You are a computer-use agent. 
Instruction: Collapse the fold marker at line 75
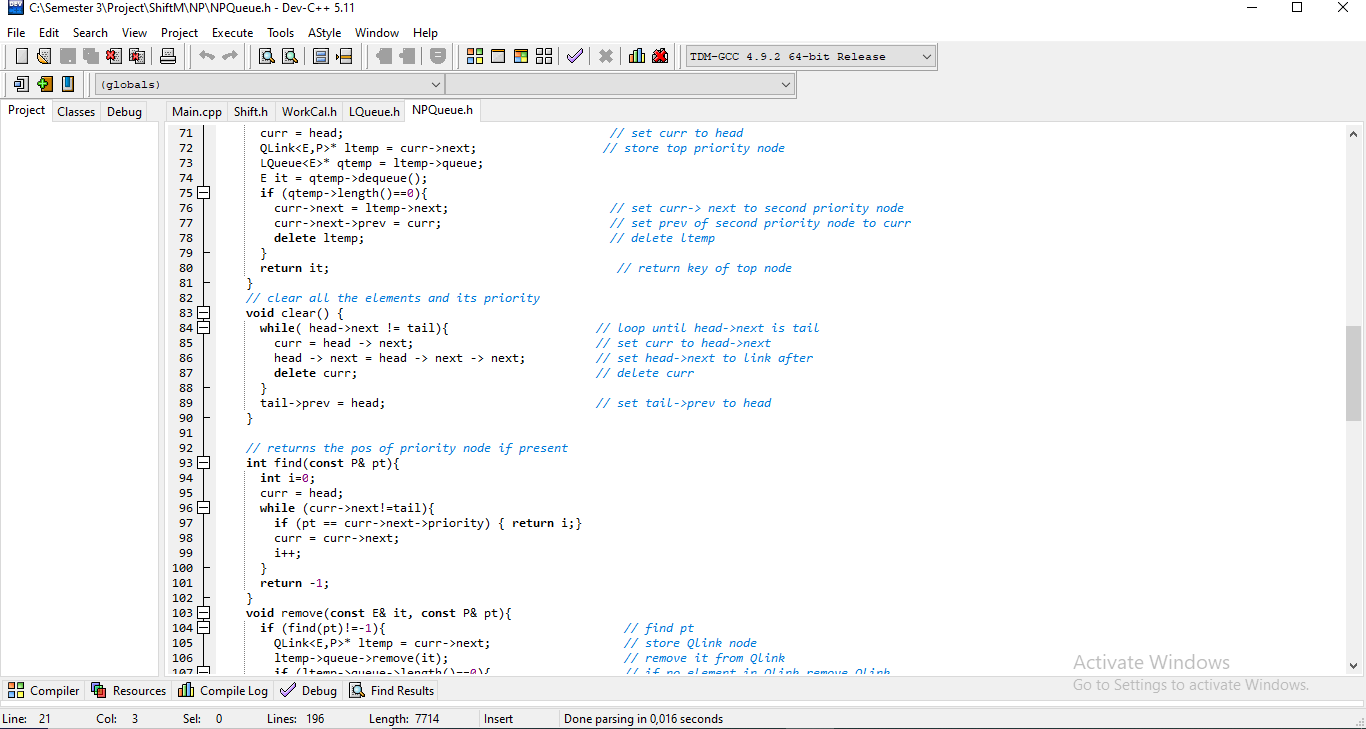click(203, 193)
